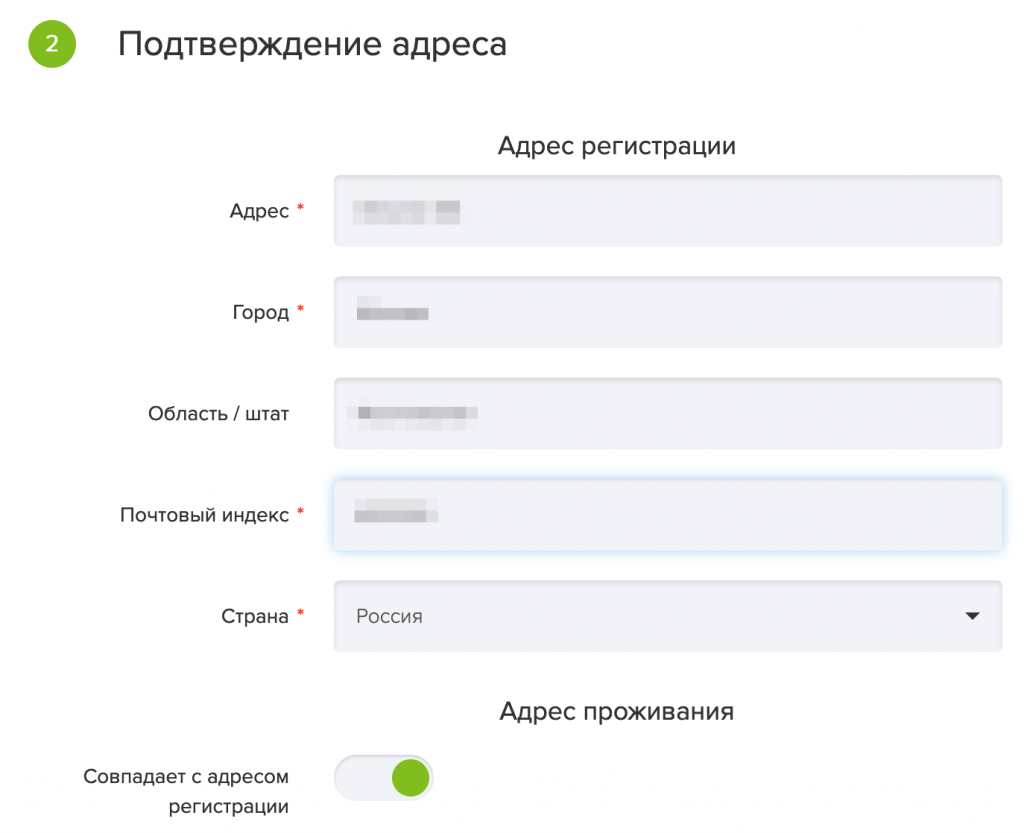This screenshot has width=1024, height=833.
Task: Select the Область / штат input field
Action: tap(667, 413)
